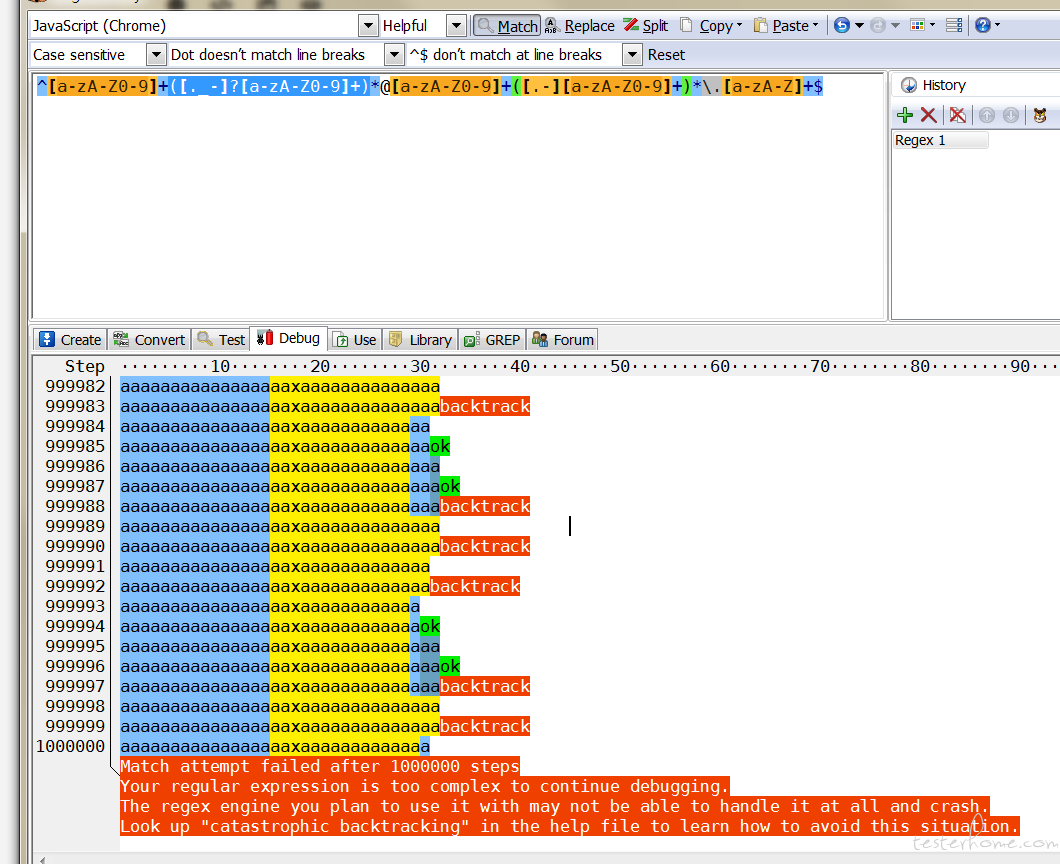
Task: Open the GREP tab
Action: (x=491, y=339)
